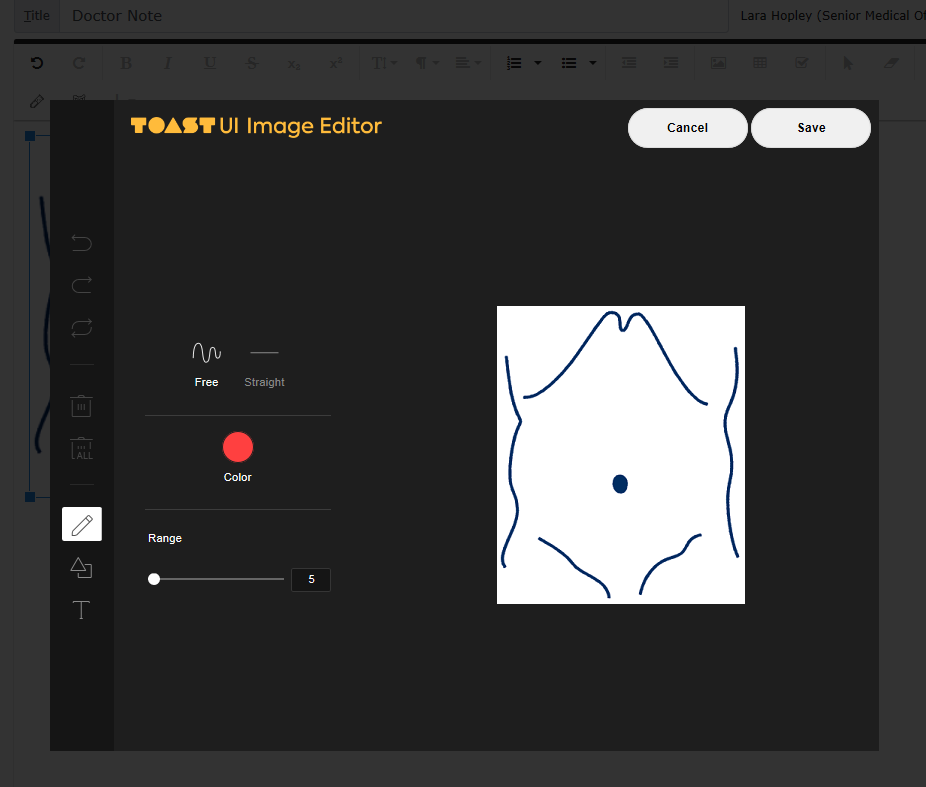The image size is (926, 787).
Task: Click the navel dot on the abdomen drawing
Action: pos(620,484)
